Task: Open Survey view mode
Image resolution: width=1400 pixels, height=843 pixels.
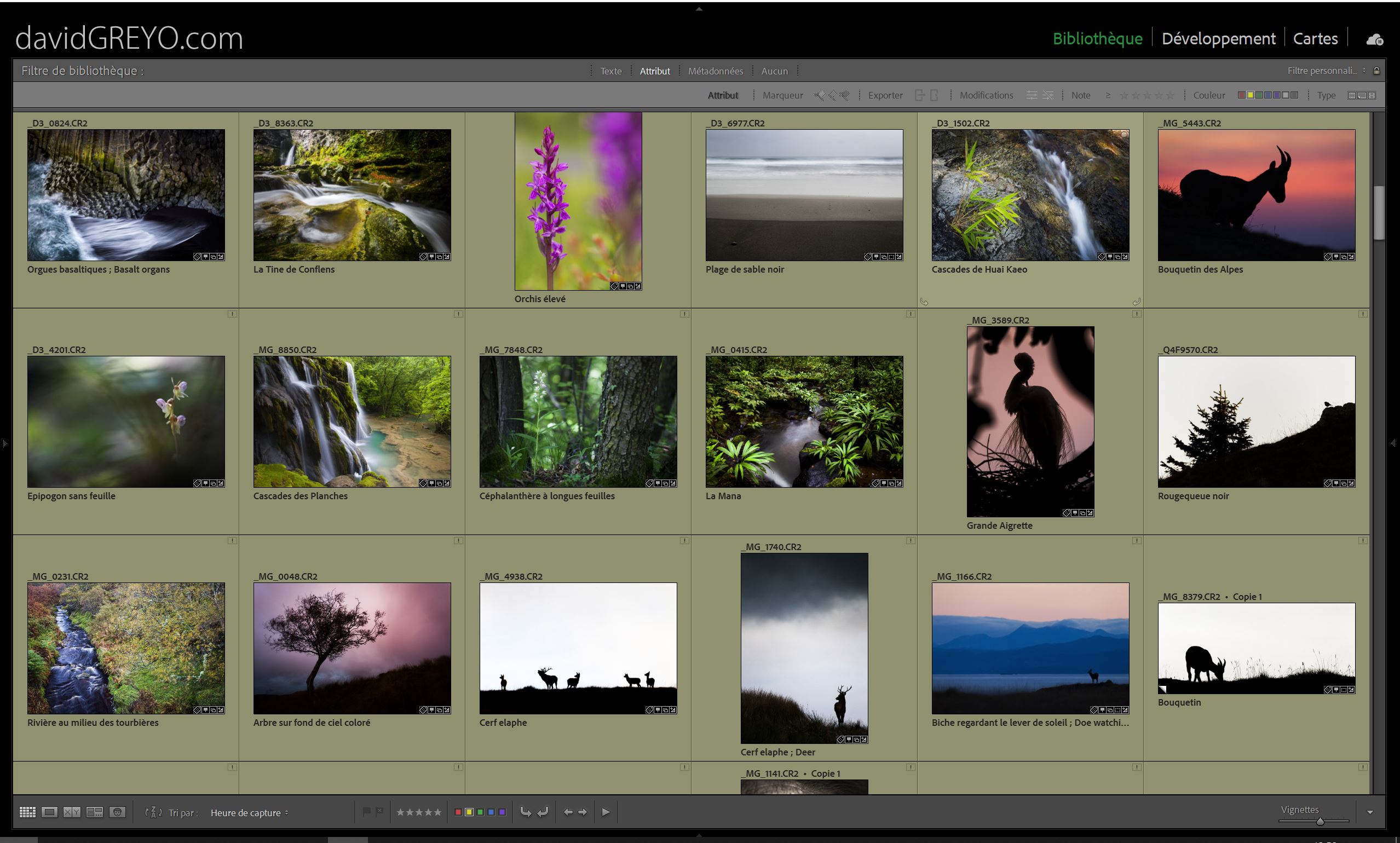Action: [94, 812]
